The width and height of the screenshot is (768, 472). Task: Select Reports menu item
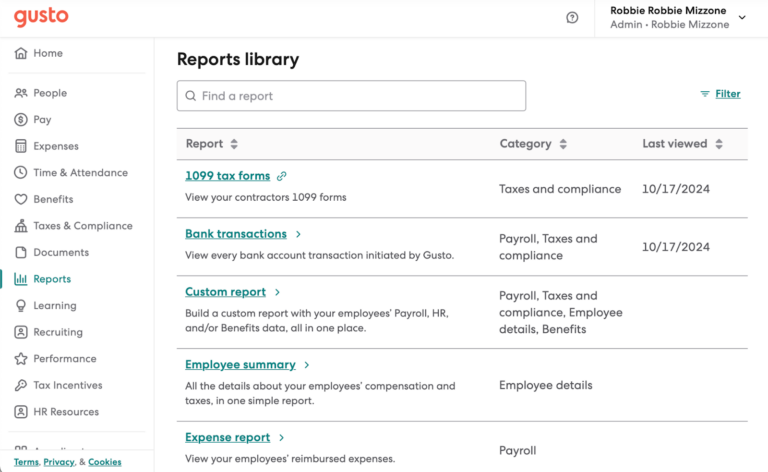click(x=52, y=279)
